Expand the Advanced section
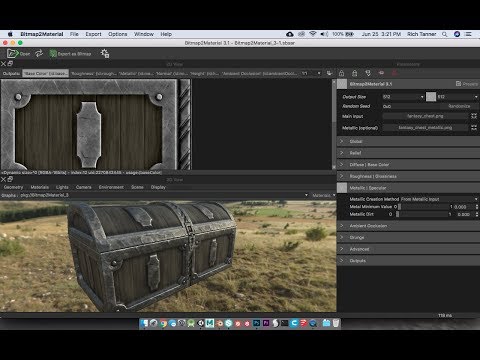Viewport: 480px width, 360px height. pos(409,249)
